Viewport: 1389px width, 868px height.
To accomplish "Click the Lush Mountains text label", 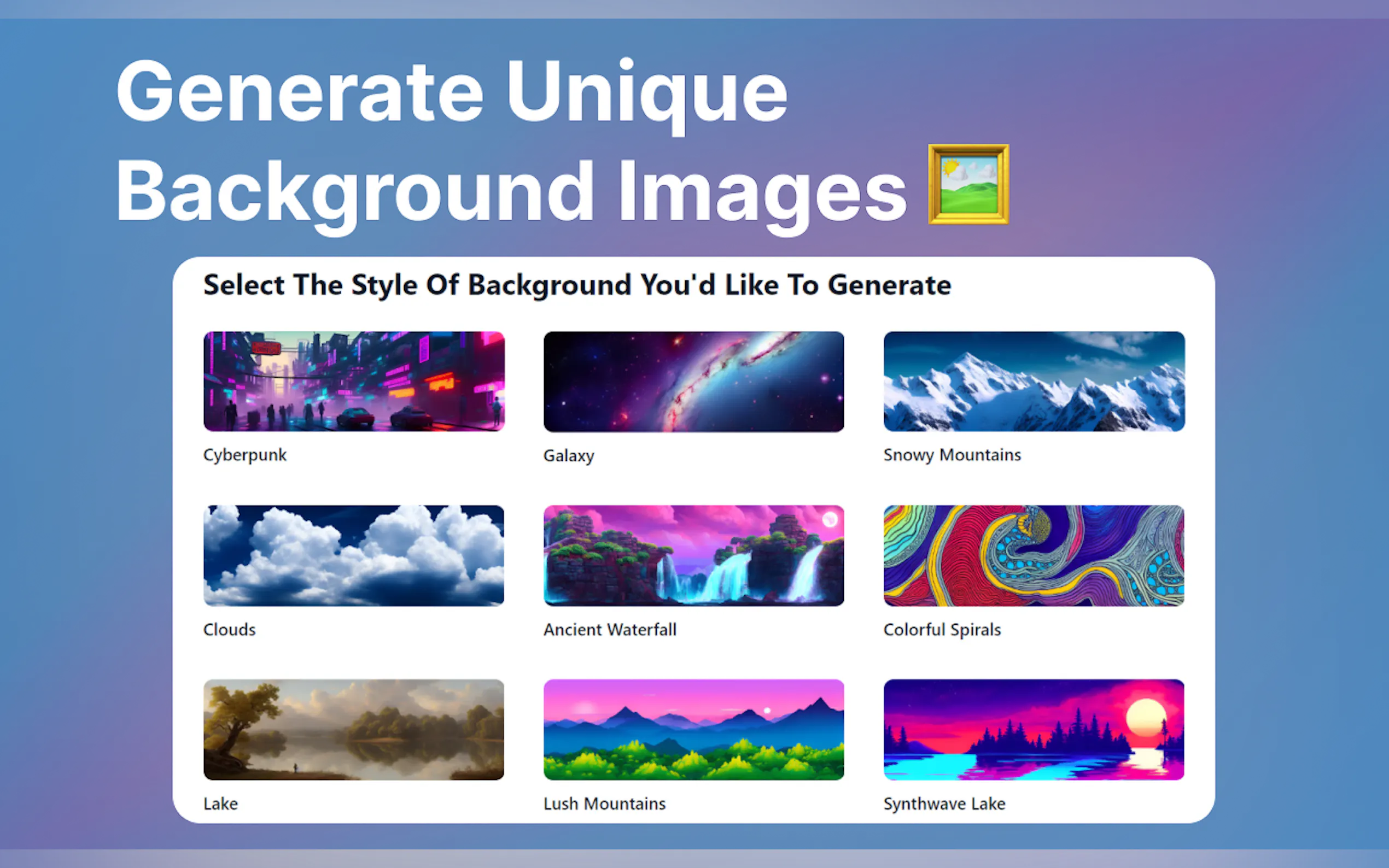I will tap(604, 803).
